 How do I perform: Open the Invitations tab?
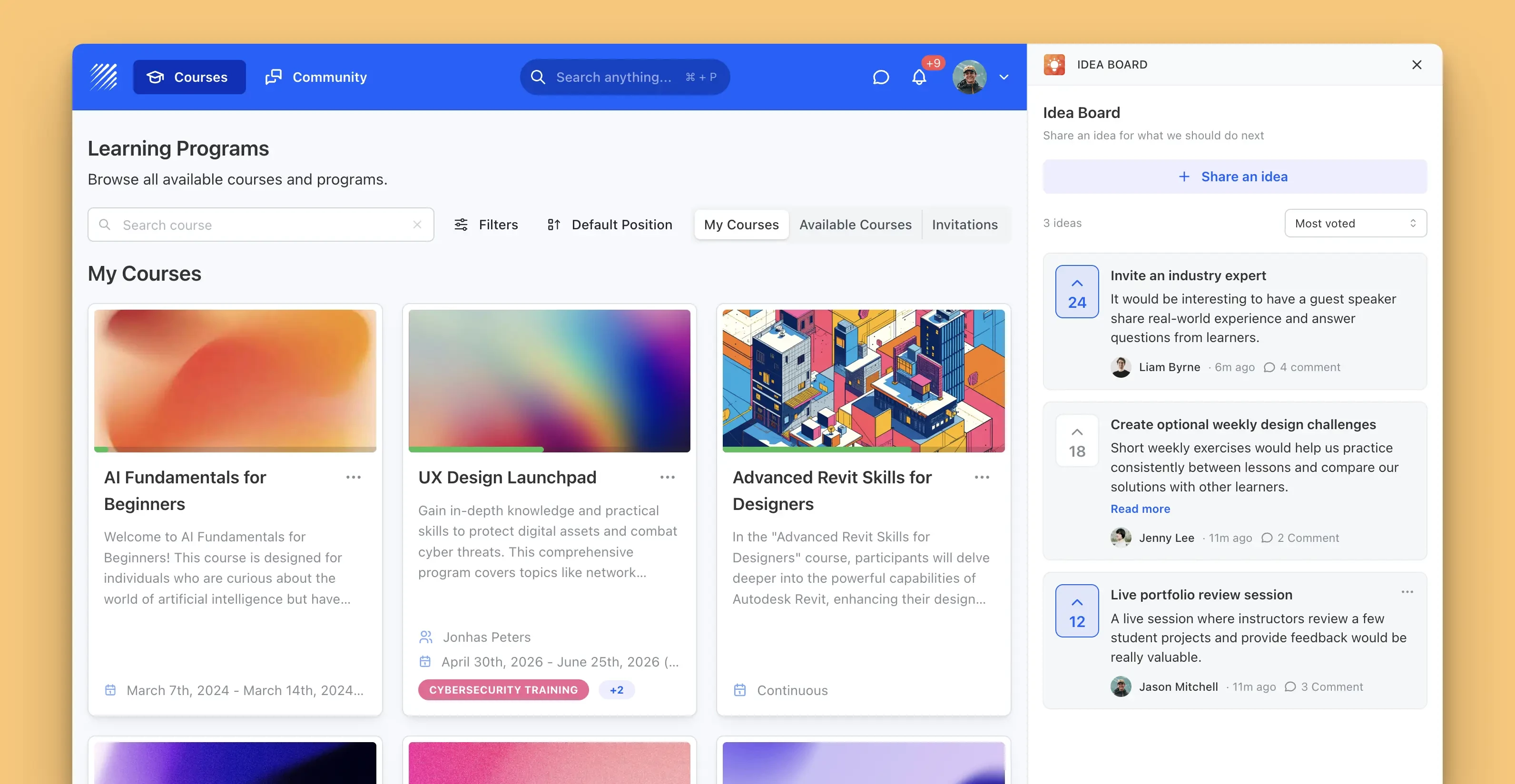(x=964, y=225)
